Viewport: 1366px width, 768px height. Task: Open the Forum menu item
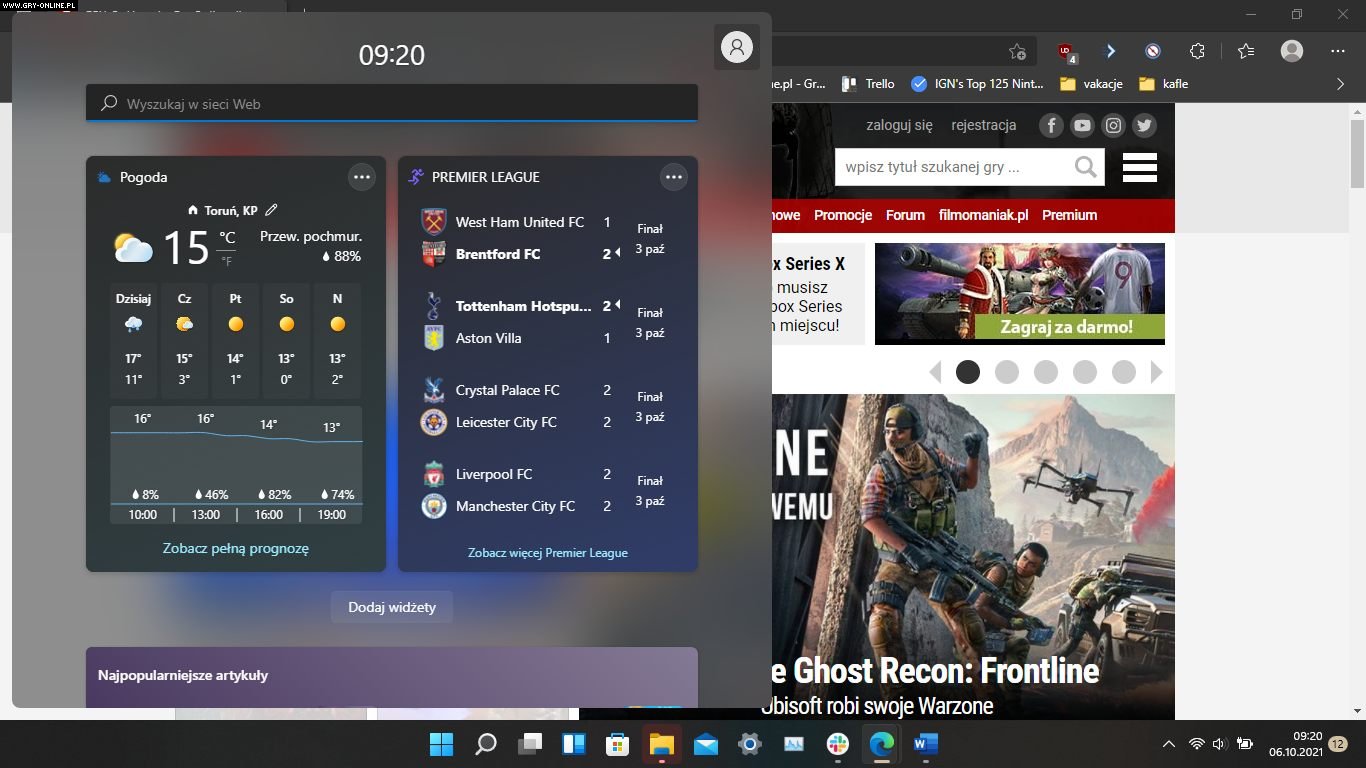[x=905, y=215]
